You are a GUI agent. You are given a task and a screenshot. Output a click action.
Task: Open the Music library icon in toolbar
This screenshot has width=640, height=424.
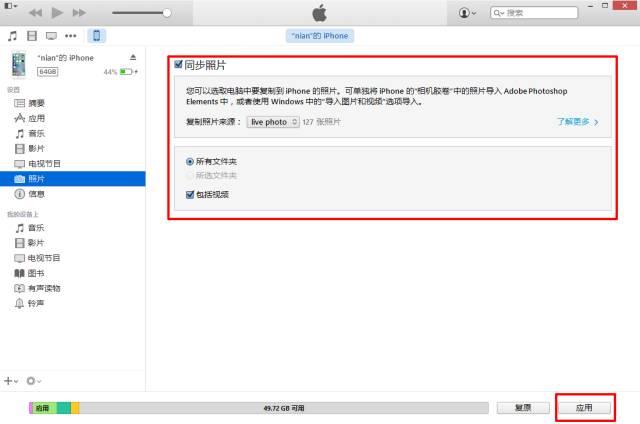pyautogui.click(x=13, y=36)
